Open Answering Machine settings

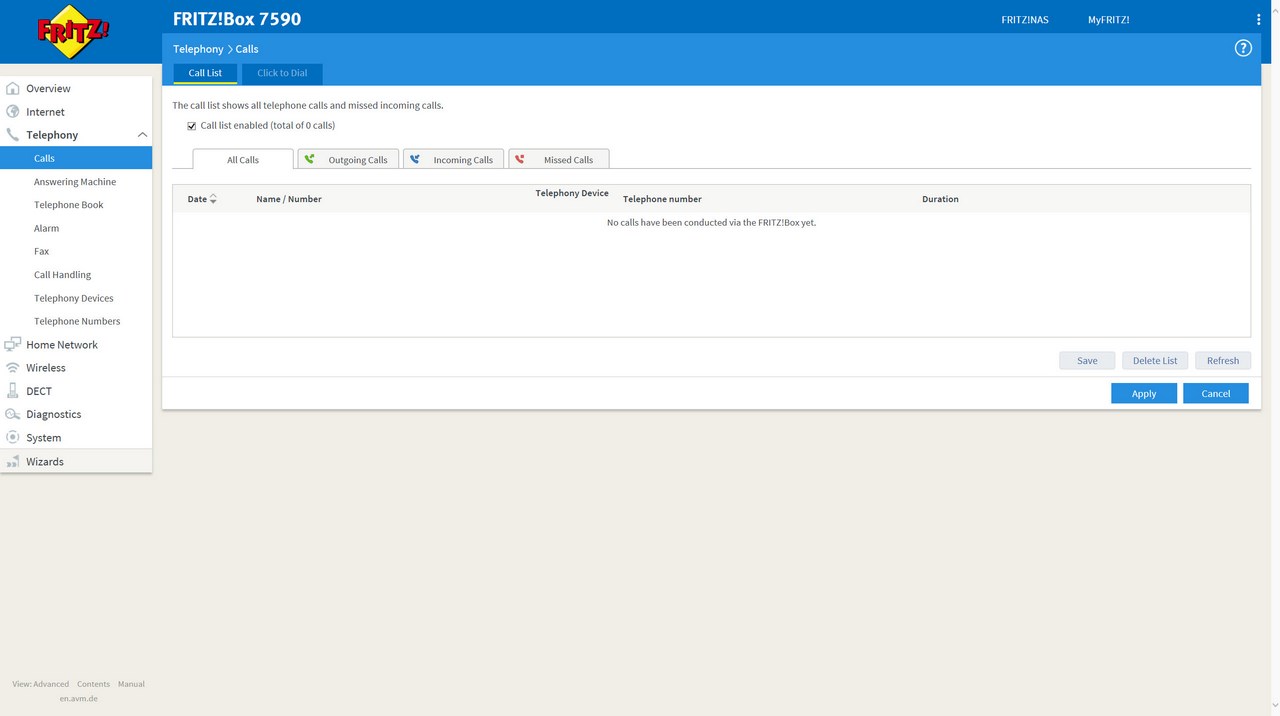76,182
